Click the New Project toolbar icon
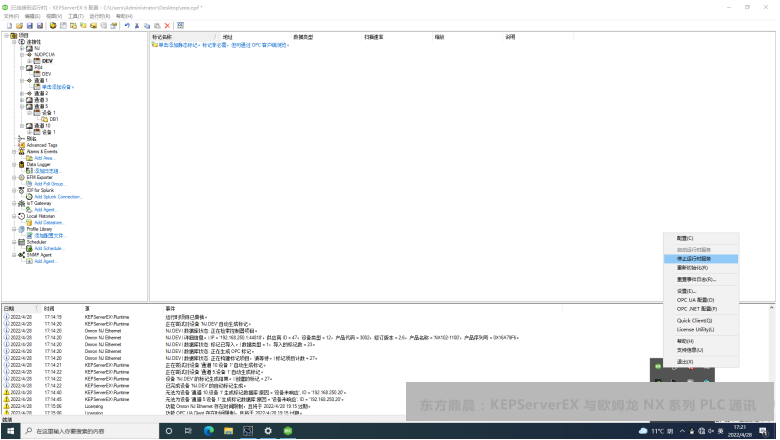Image resolution: width=780 pixels, height=440 pixels. click(9, 25)
